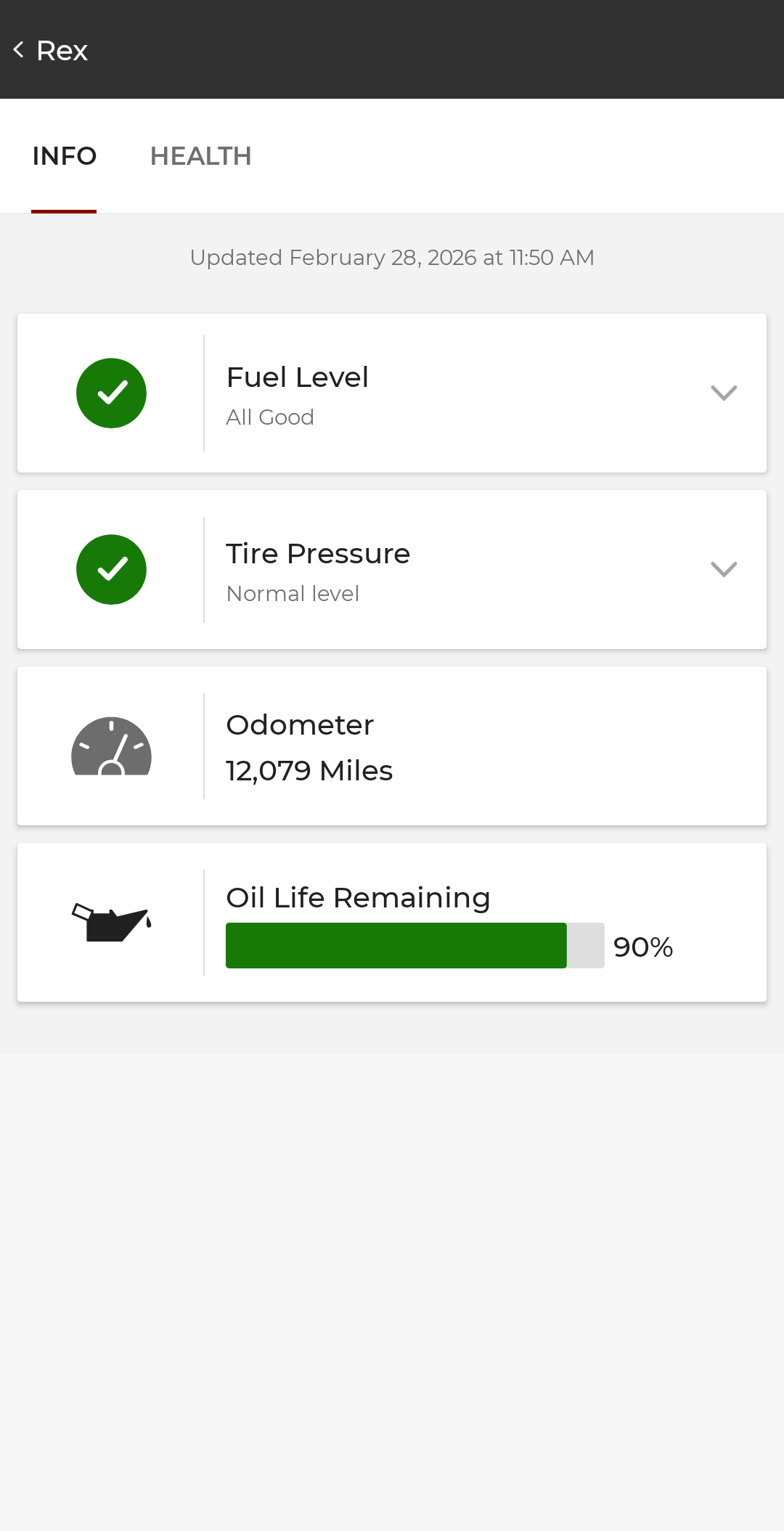This screenshot has height=1531, width=784.
Task: Click the 12,079 Miles odometer reading
Action: 309,771
